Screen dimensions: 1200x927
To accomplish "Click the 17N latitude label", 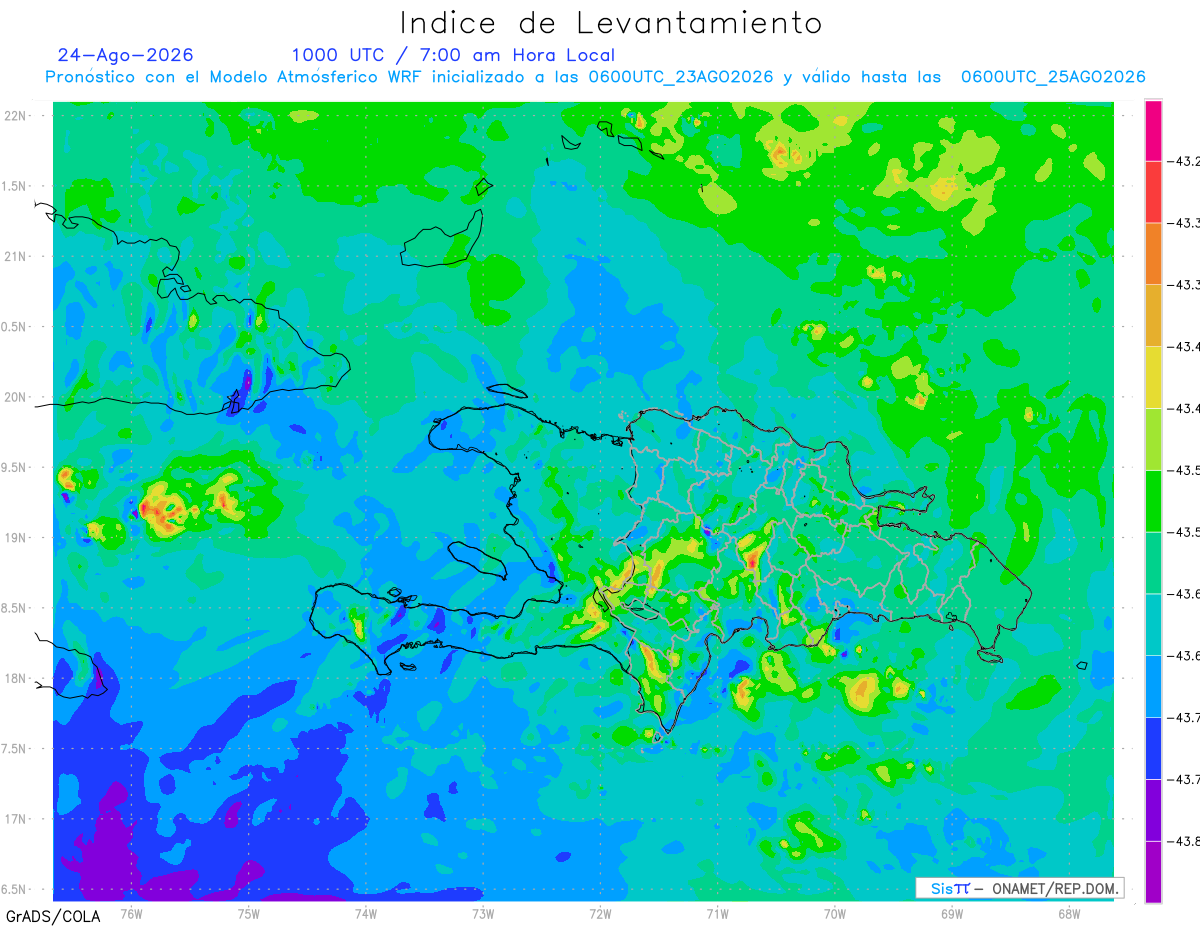I will tap(17, 819).
